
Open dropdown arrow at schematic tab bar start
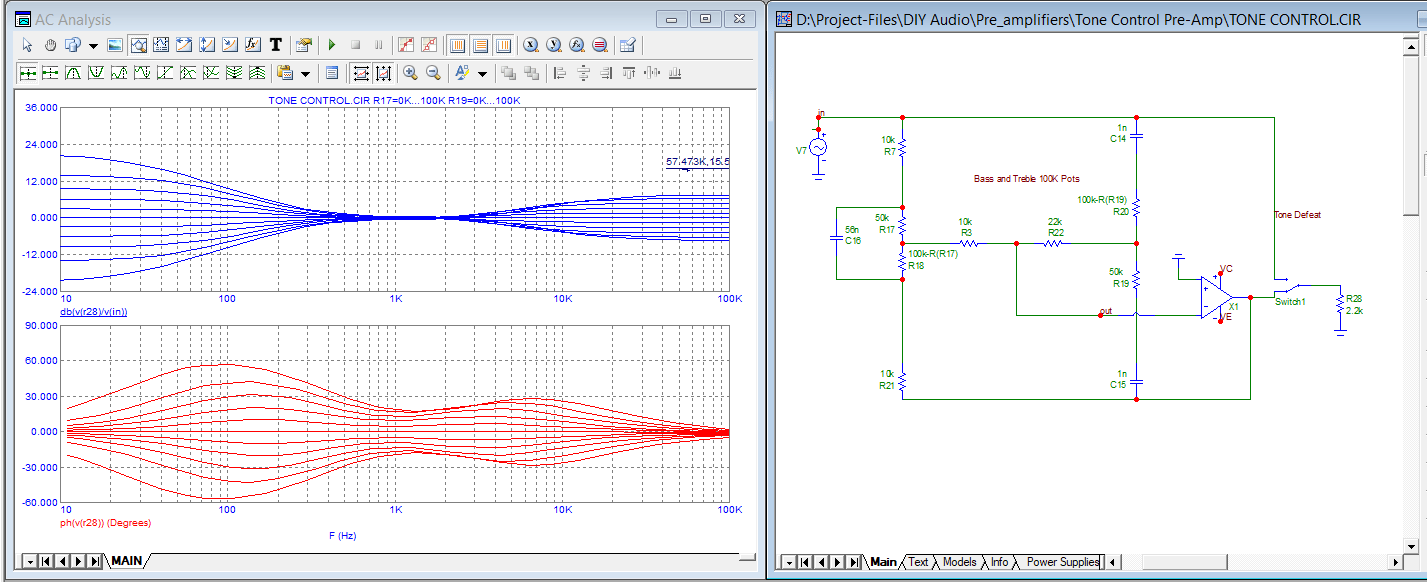coord(788,562)
